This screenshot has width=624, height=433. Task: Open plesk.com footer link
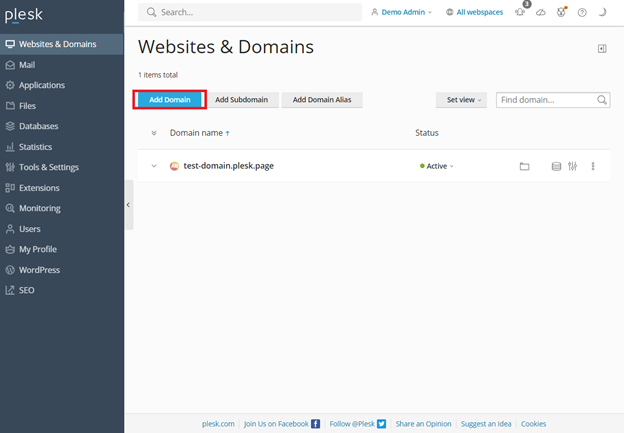pyautogui.click(x=218, y=424)
